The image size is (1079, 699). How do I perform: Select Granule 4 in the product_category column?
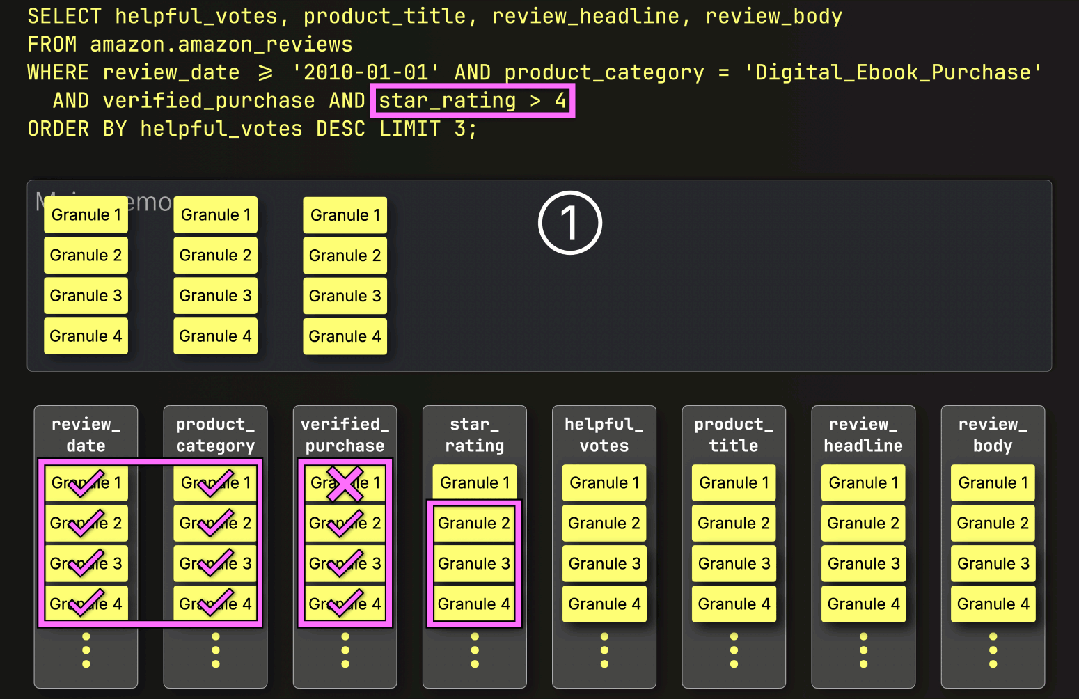215,604
